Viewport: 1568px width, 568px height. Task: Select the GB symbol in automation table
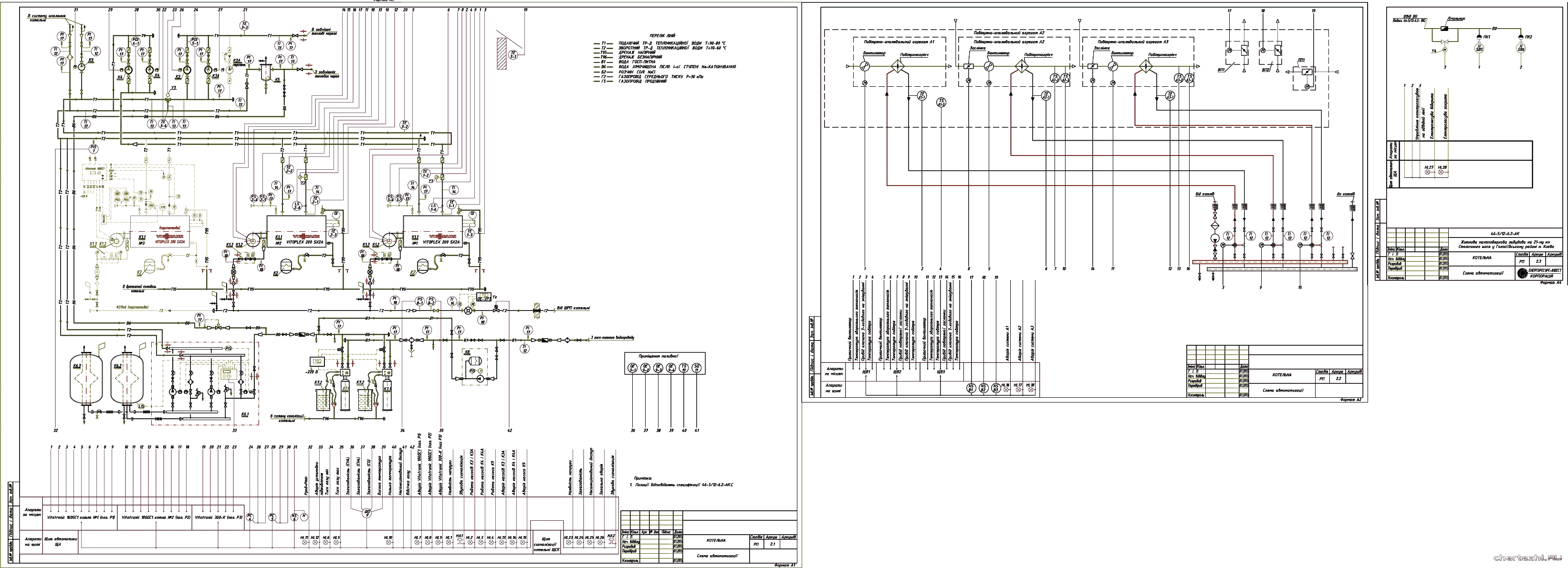[x=367, y=513]
